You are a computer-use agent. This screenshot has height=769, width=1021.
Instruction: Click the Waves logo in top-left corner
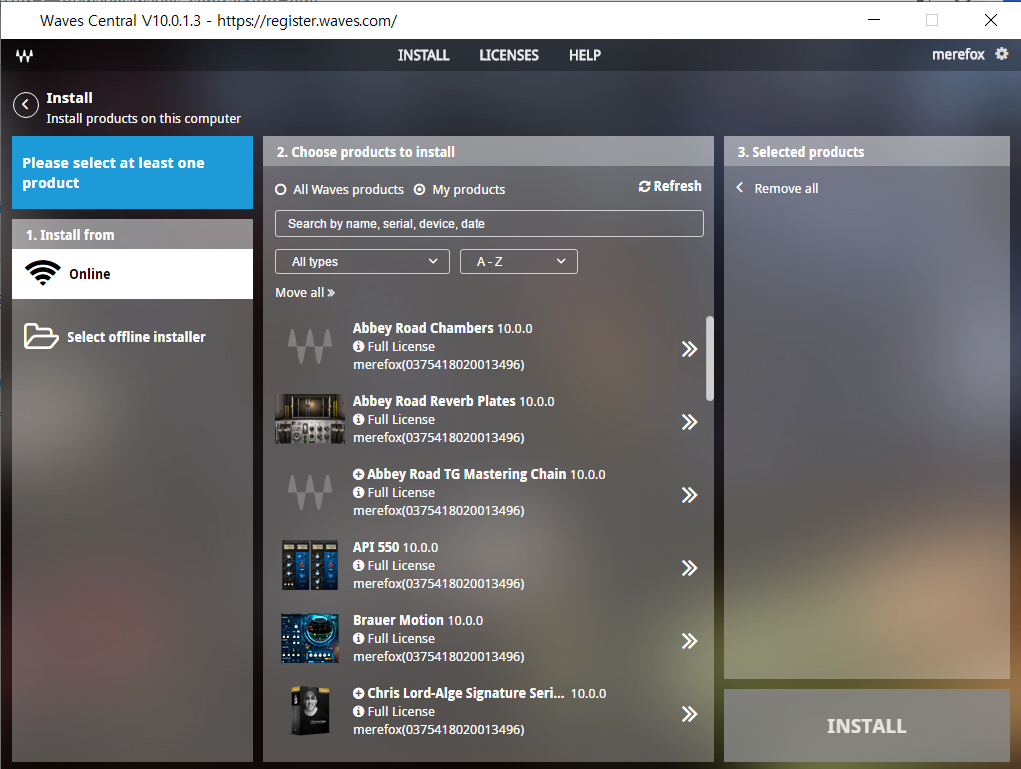(24, 56)
